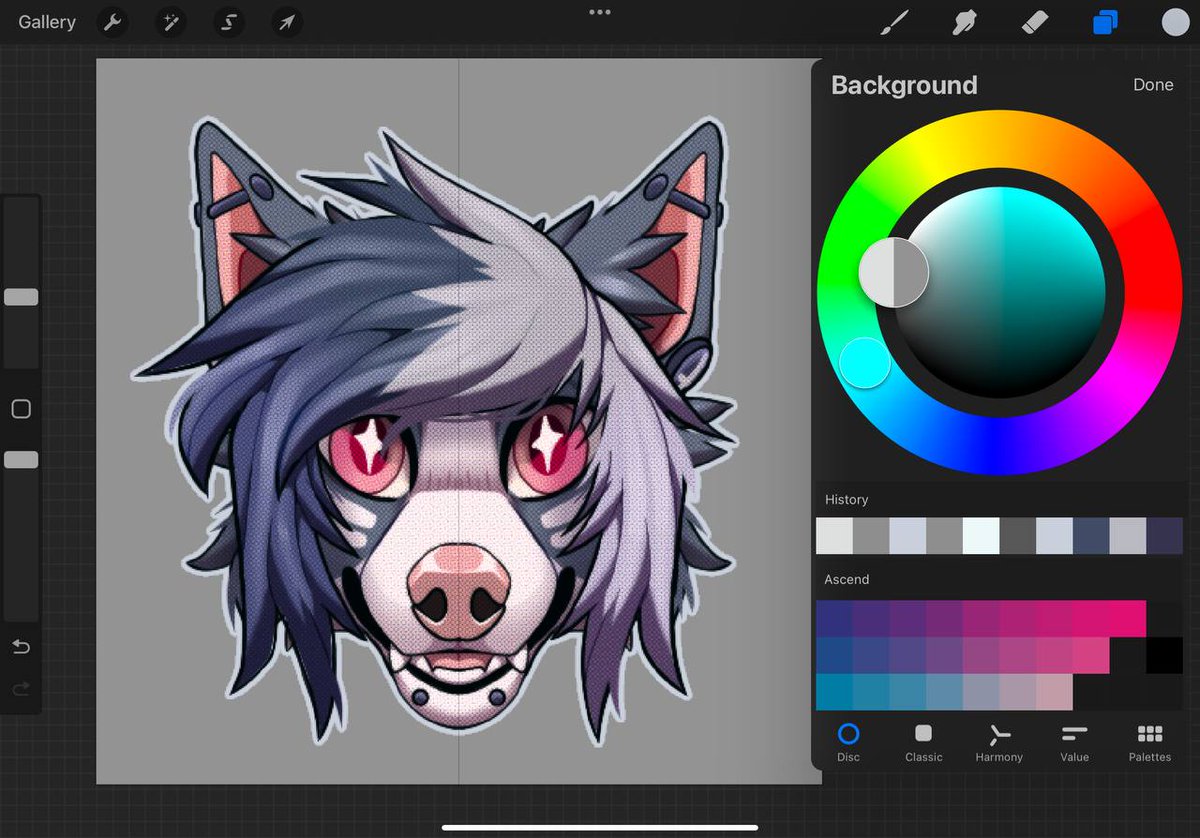Select the Brush tool
Screen dimensions: 1200x838
(894, 22)
